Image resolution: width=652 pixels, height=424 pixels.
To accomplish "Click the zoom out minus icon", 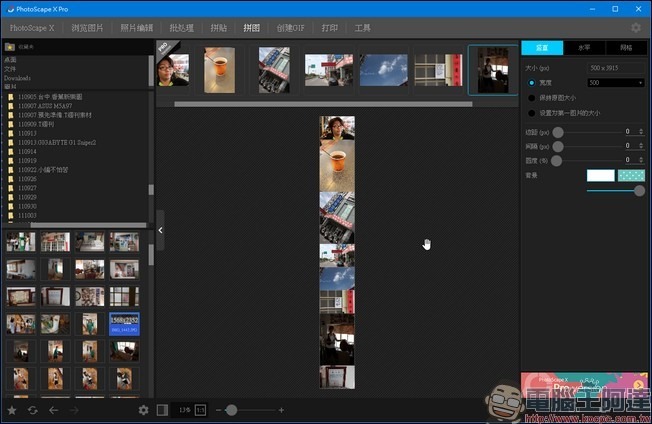I will click(x=219, y=410).
